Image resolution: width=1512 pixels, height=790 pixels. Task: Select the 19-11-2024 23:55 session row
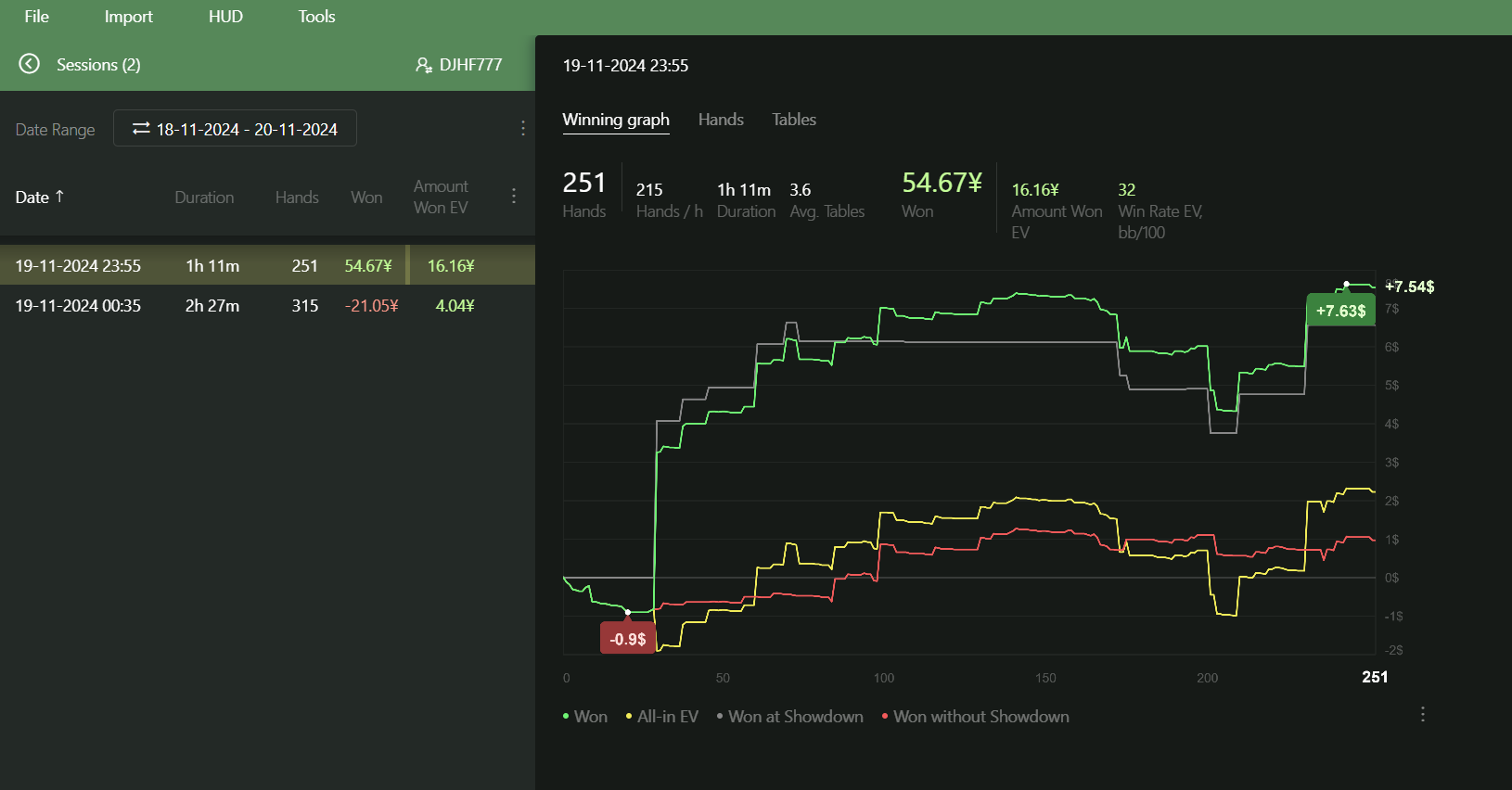[x=267, y=265]
